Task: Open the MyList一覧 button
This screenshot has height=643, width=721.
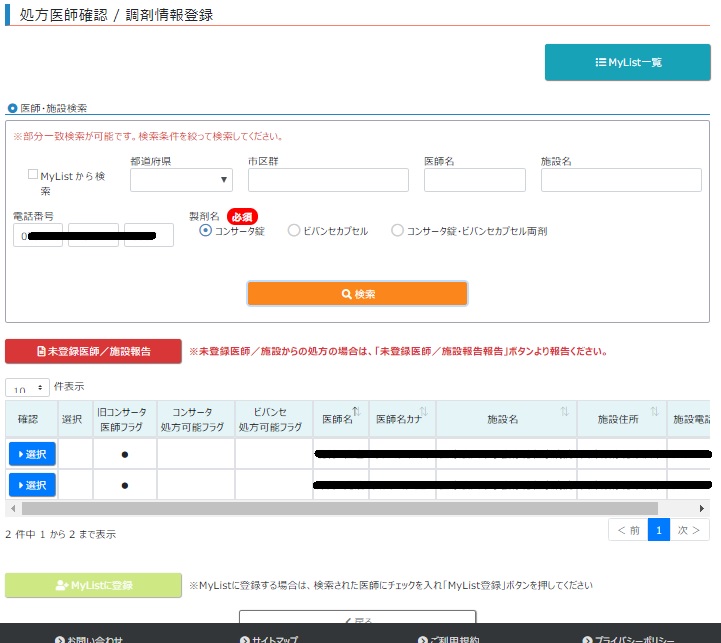Action: (x=627, y=62)
